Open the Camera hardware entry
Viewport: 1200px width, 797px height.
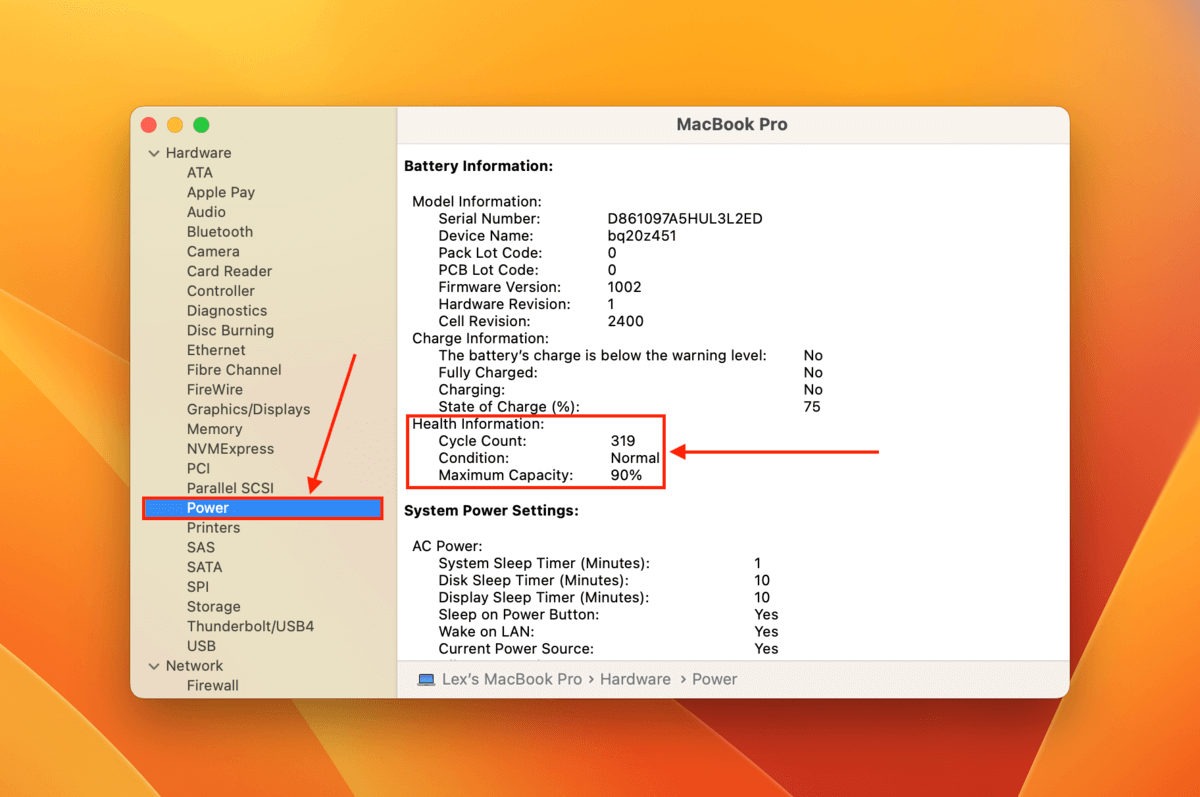coord(213,251)
